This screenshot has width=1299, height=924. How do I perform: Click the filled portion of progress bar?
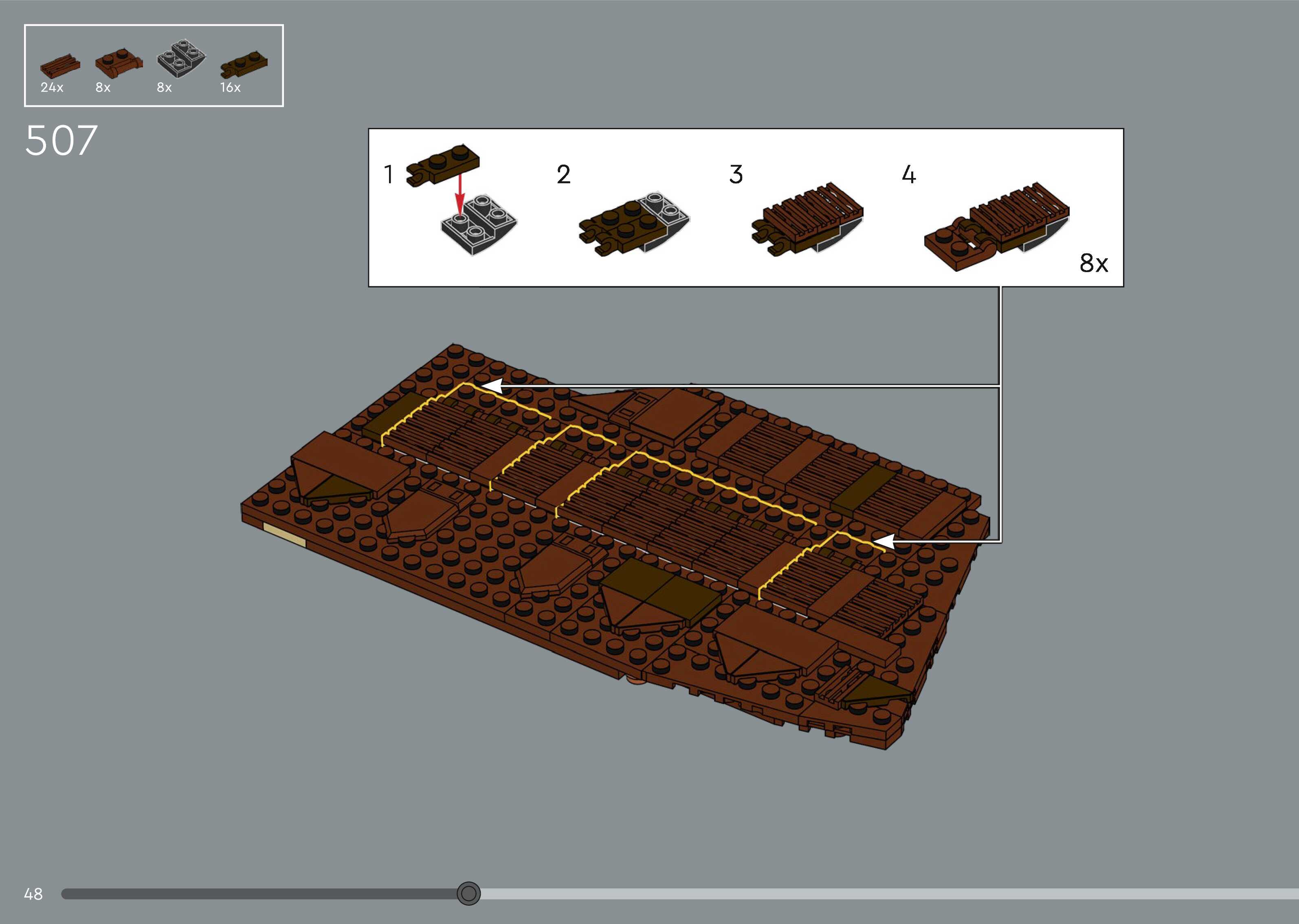point(256,893)
